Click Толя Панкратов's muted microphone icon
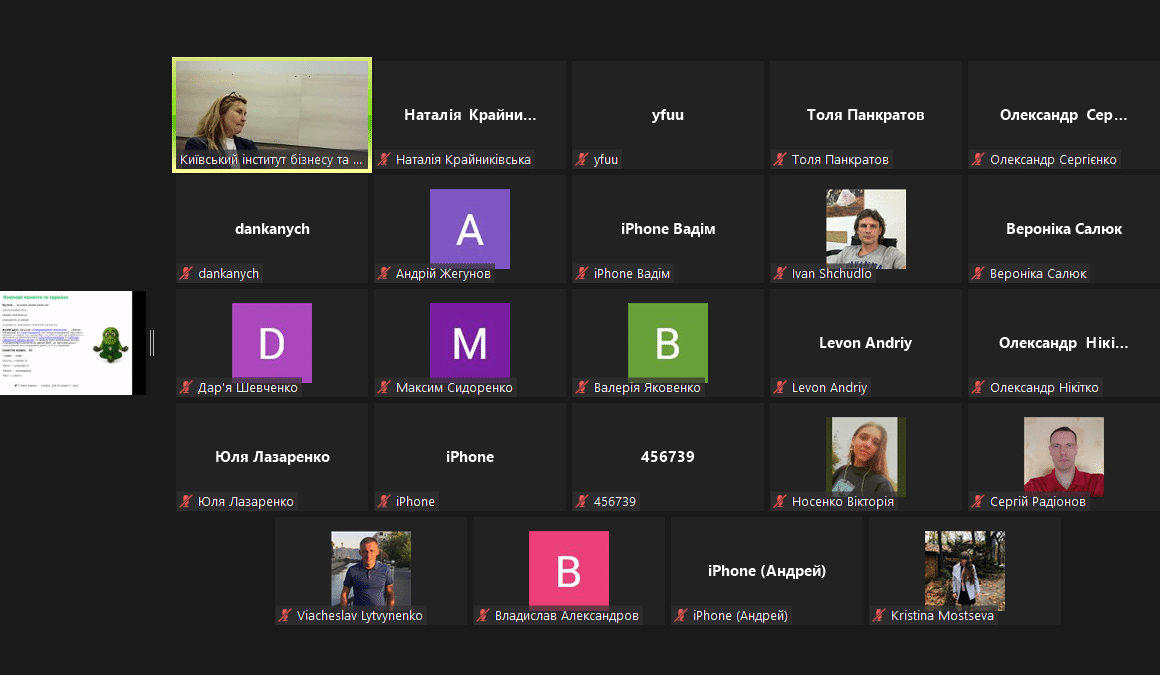The image size is (1160, 675). tap(780, 160)
